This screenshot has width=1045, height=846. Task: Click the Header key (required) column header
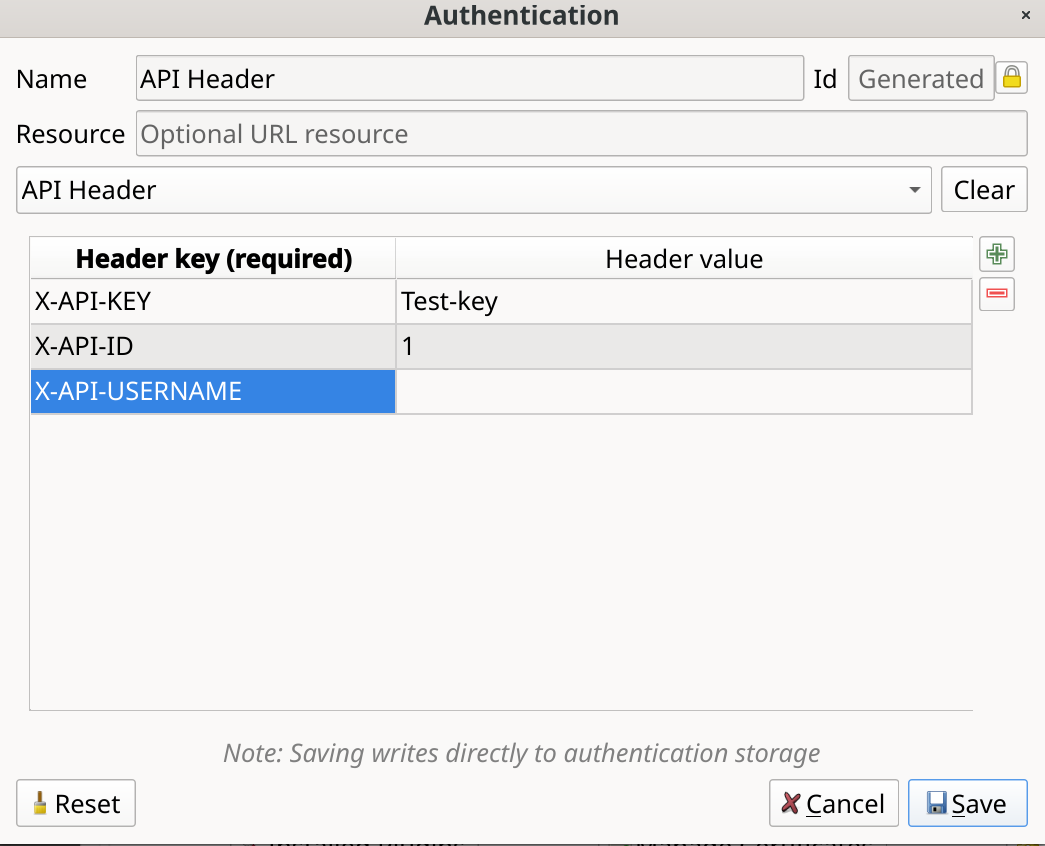[x=212, y=258]
